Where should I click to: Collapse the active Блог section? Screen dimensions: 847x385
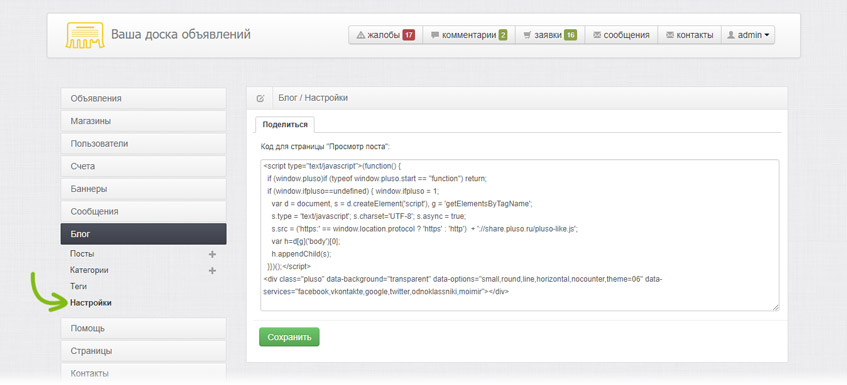(x=143, y=234)
